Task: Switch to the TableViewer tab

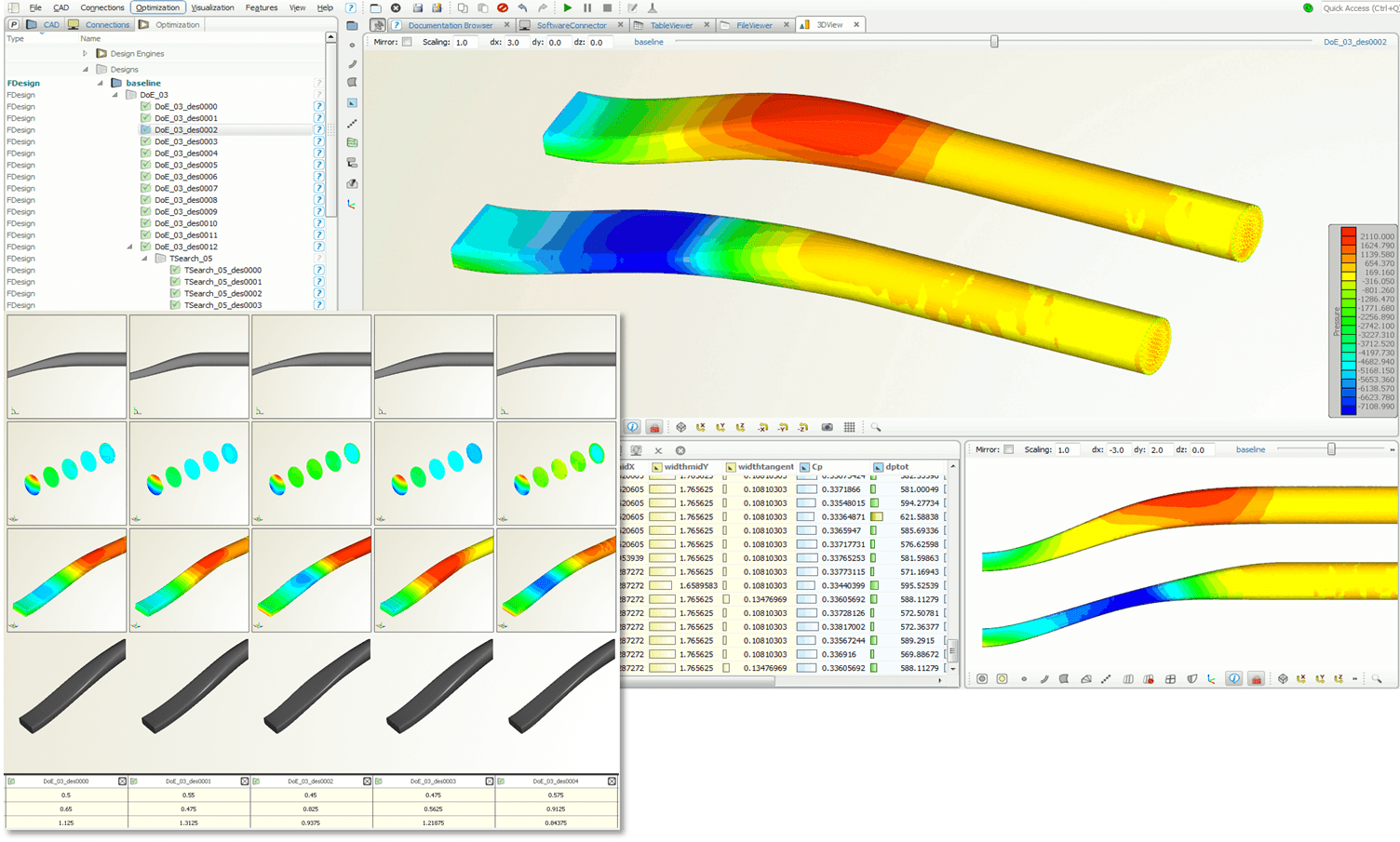Action: click(671, 25)
